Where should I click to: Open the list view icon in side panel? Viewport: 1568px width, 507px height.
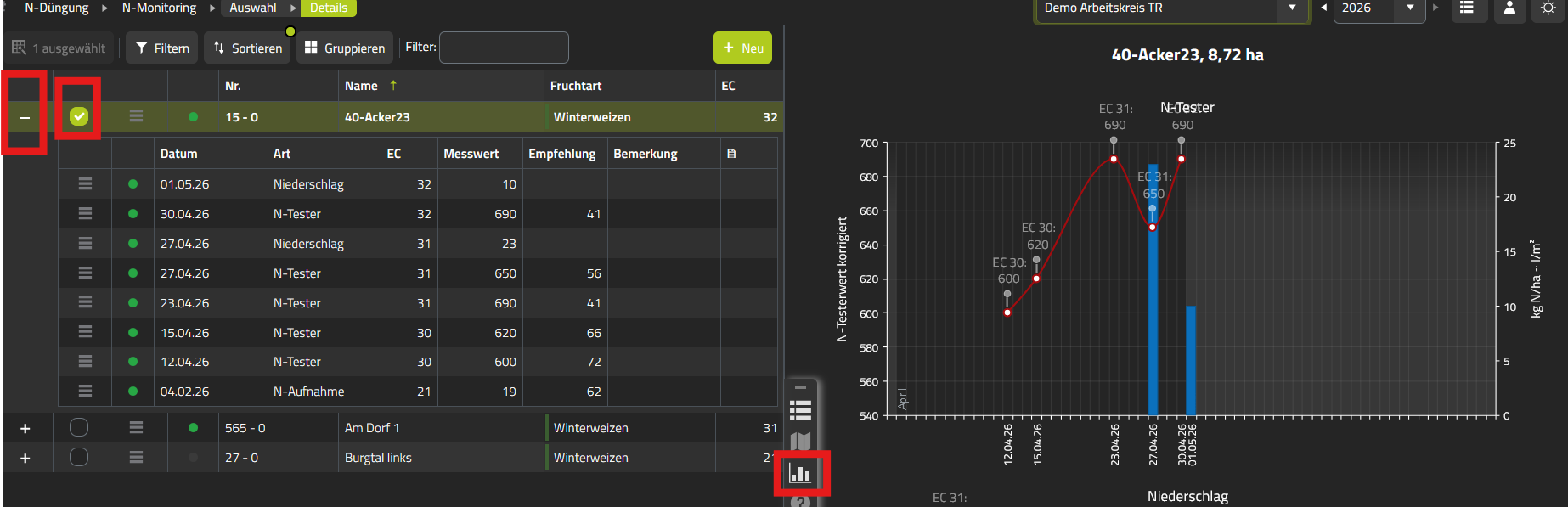click(800, 411)
